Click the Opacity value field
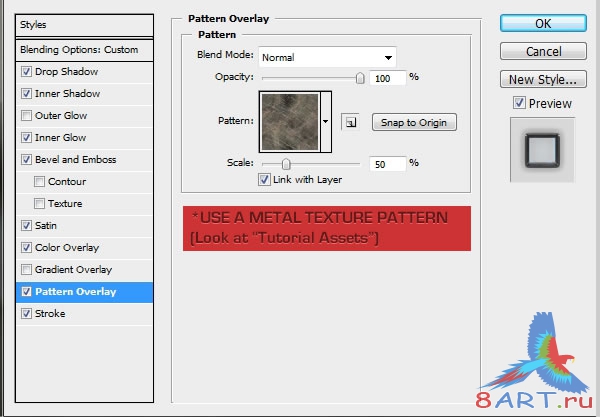The image size is (600, 417). (387, 78)
